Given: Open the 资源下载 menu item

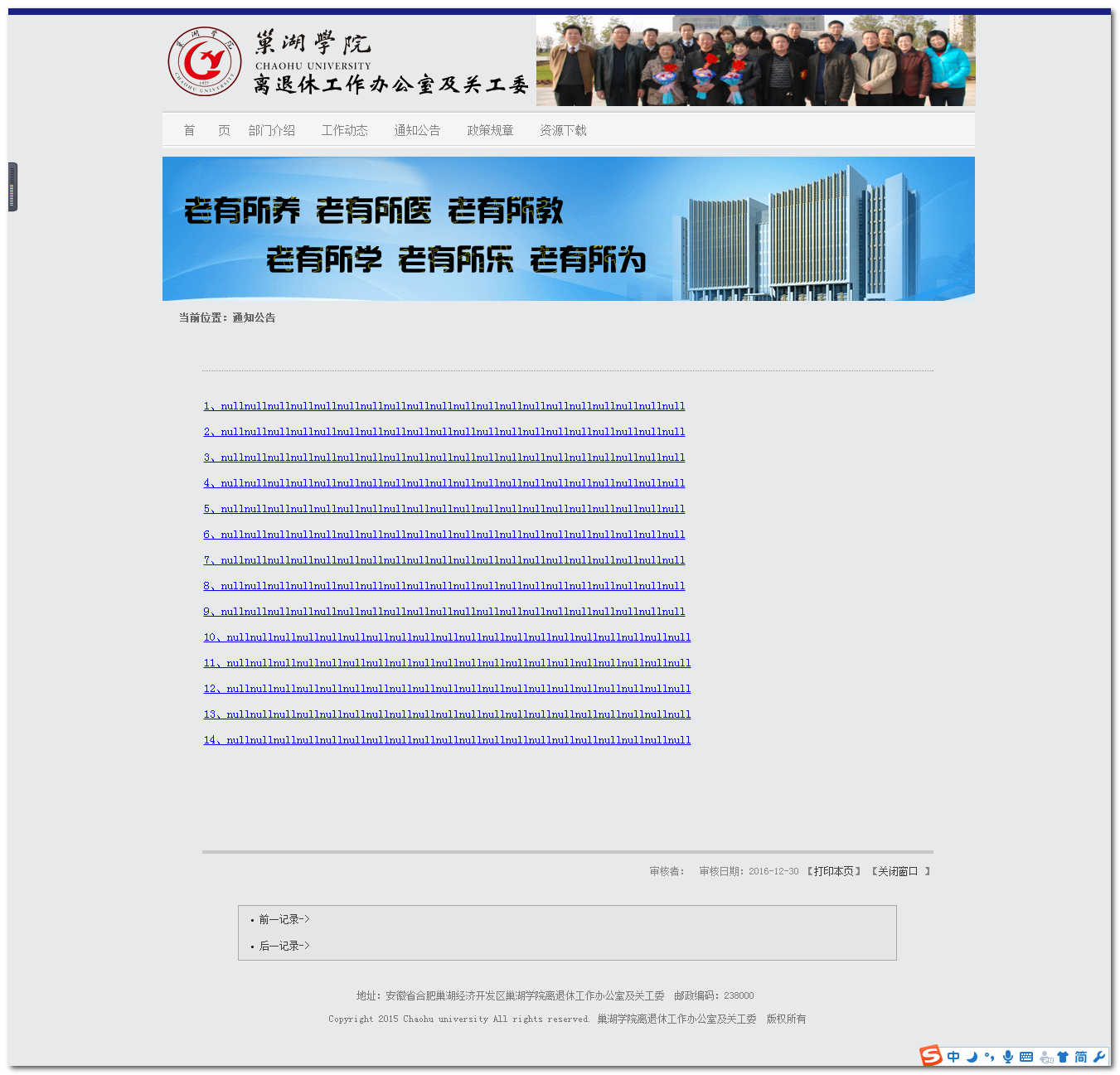Looking at the screenshot, I should pyautogui.click(x=563, y=130).
